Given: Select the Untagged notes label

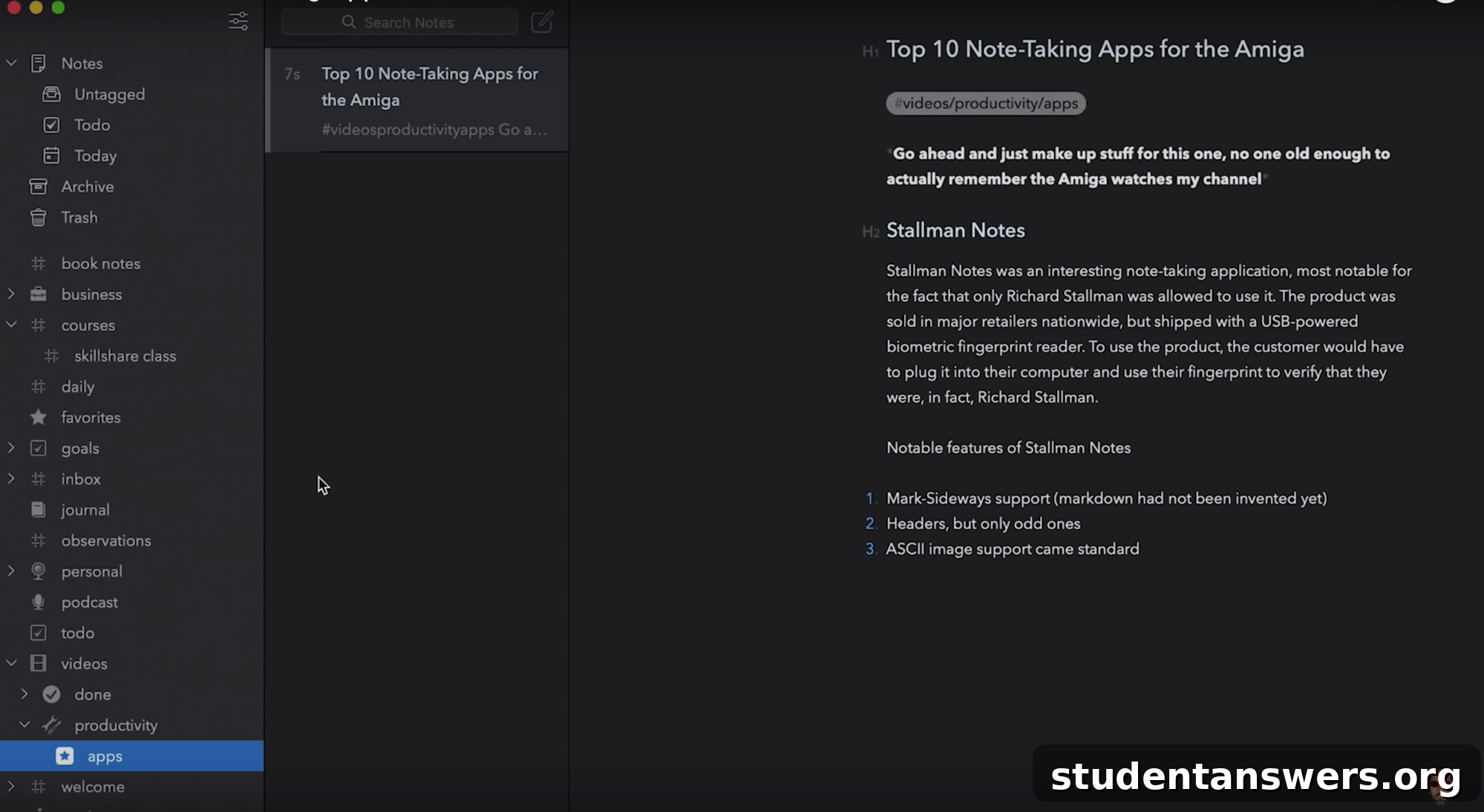Looking at the screenshot, I should (110, 94).
